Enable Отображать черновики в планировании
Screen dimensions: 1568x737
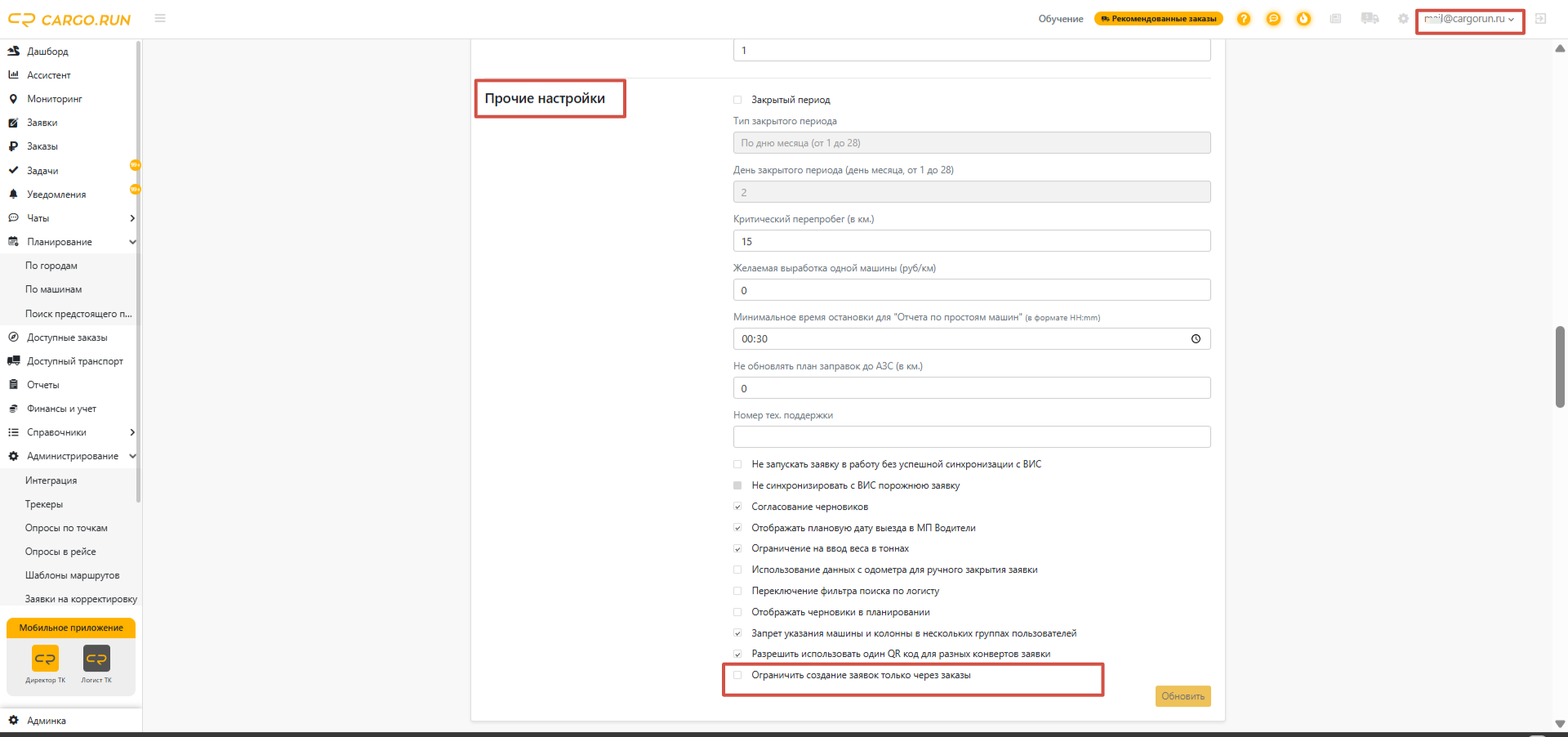pos(737,612)
